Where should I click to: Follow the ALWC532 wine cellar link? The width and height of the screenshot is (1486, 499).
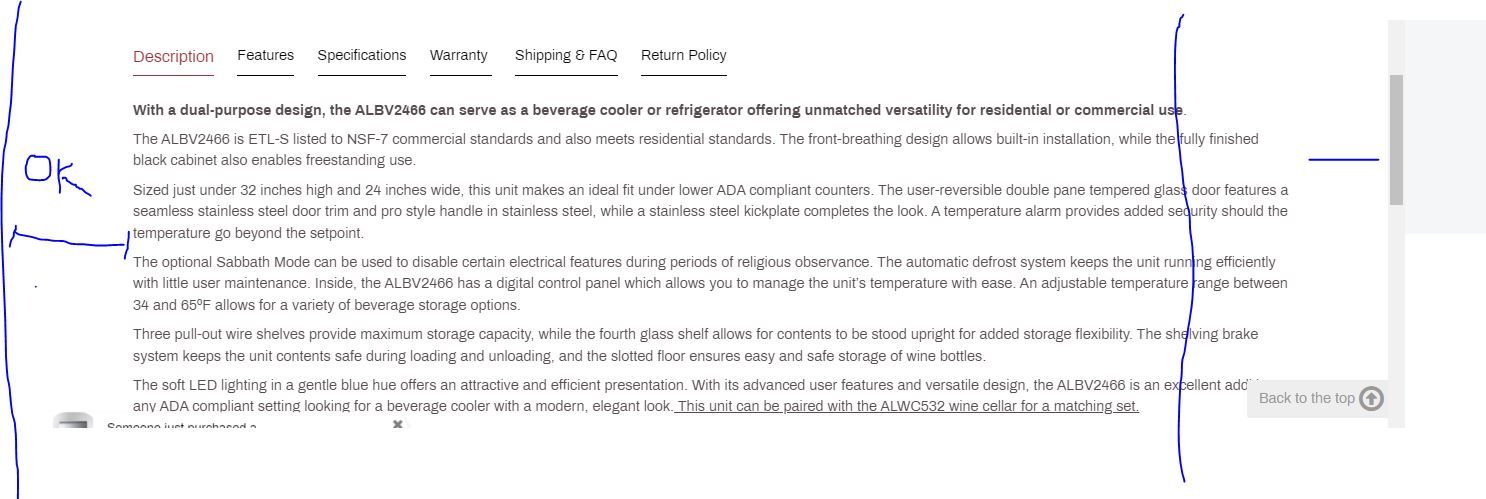click(907, 406)
